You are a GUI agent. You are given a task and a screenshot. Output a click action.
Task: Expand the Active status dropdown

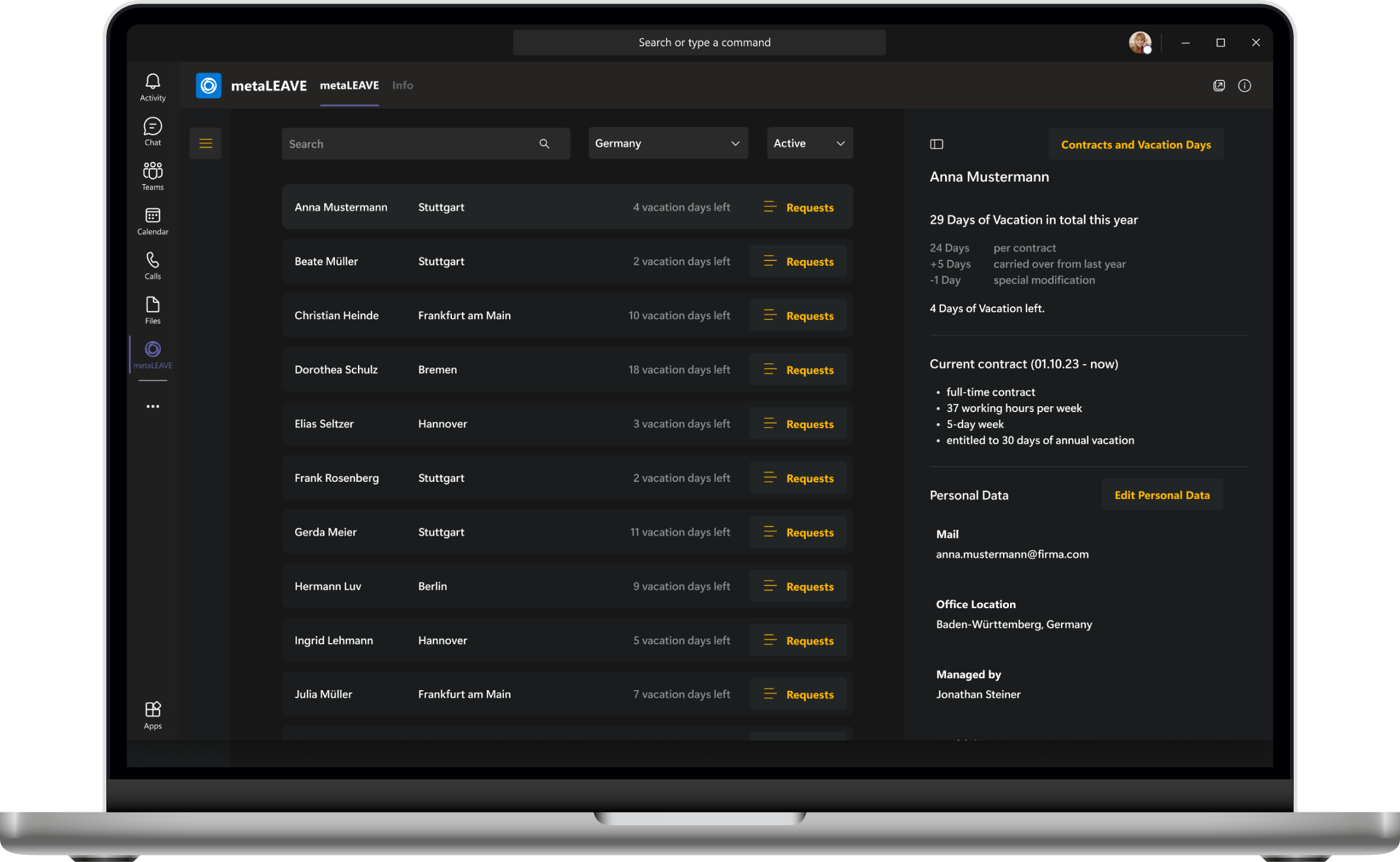[809, 143]
